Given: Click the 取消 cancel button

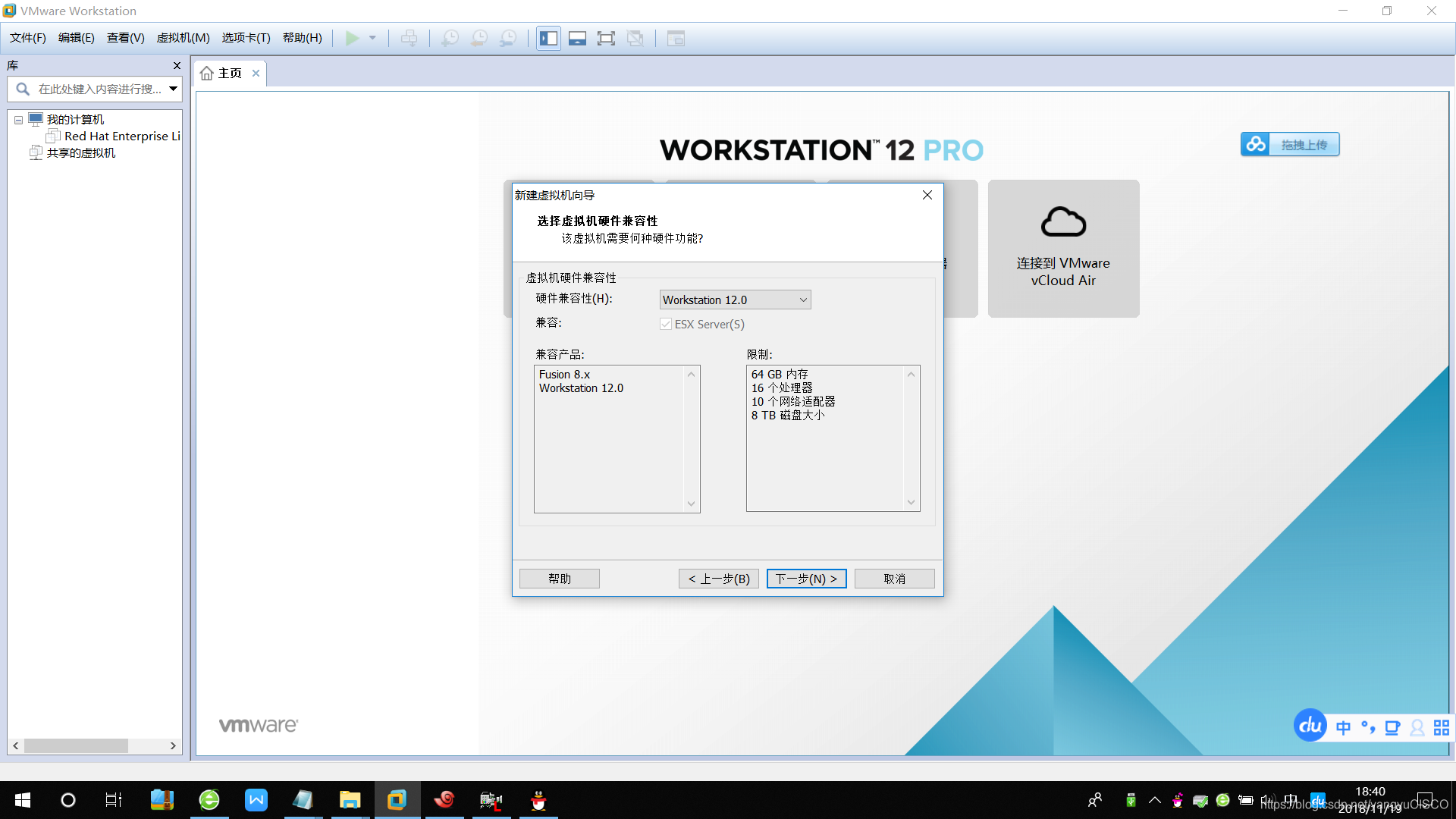Looking at the screenshot, I should click(x=894, y=579).
